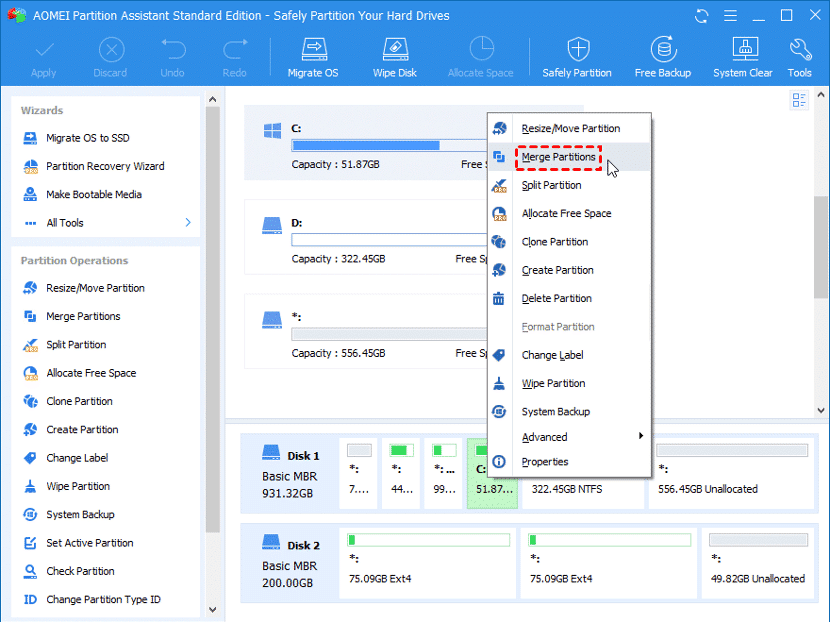
Task: Click the disk map view icon above partitions
Action: point(798,100)
